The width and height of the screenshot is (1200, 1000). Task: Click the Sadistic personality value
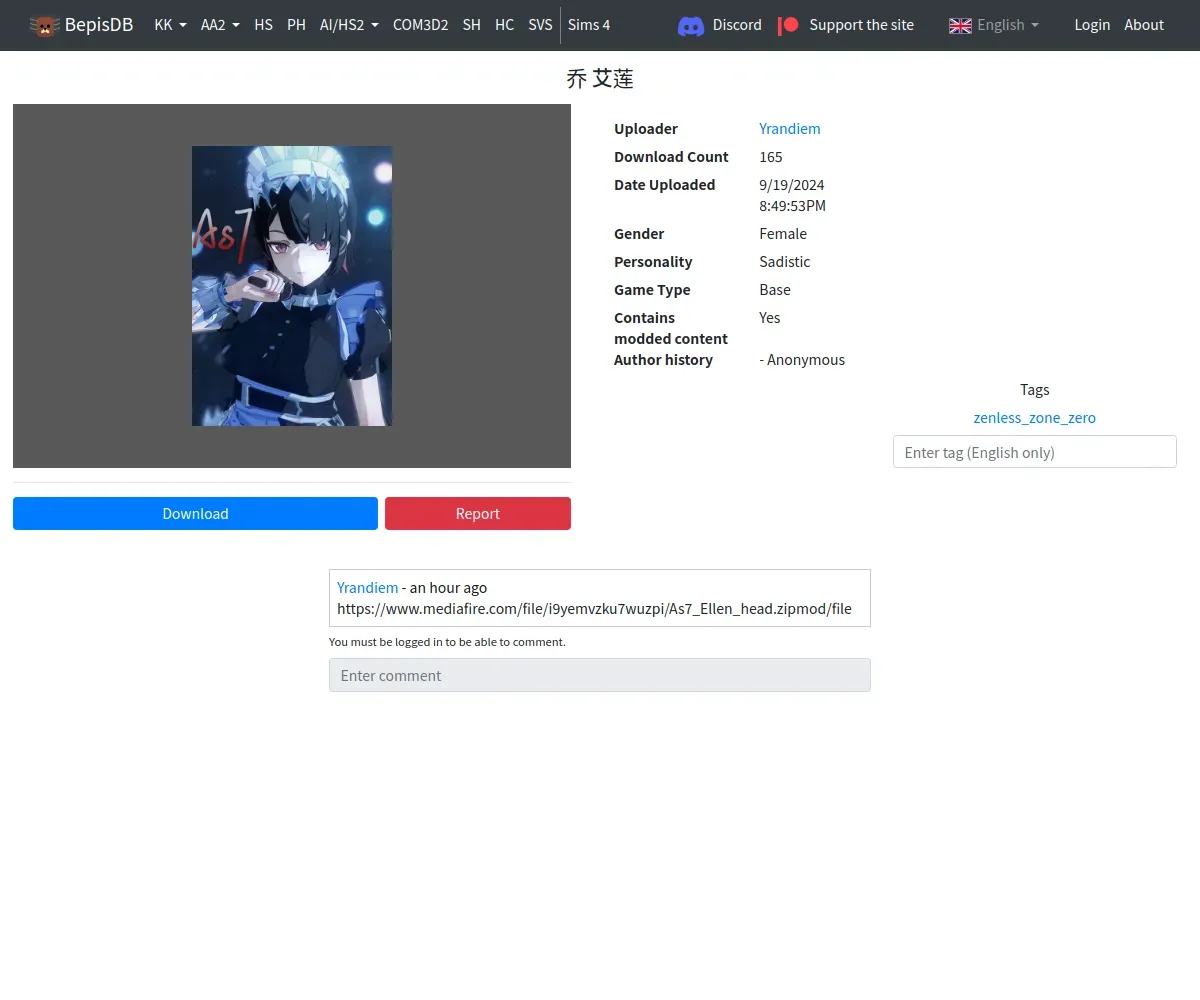785,261
